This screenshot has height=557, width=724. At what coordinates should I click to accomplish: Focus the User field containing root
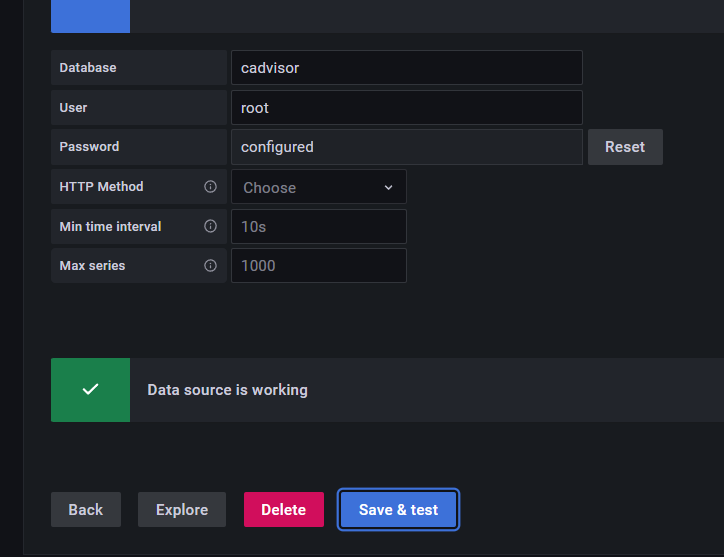407,108
